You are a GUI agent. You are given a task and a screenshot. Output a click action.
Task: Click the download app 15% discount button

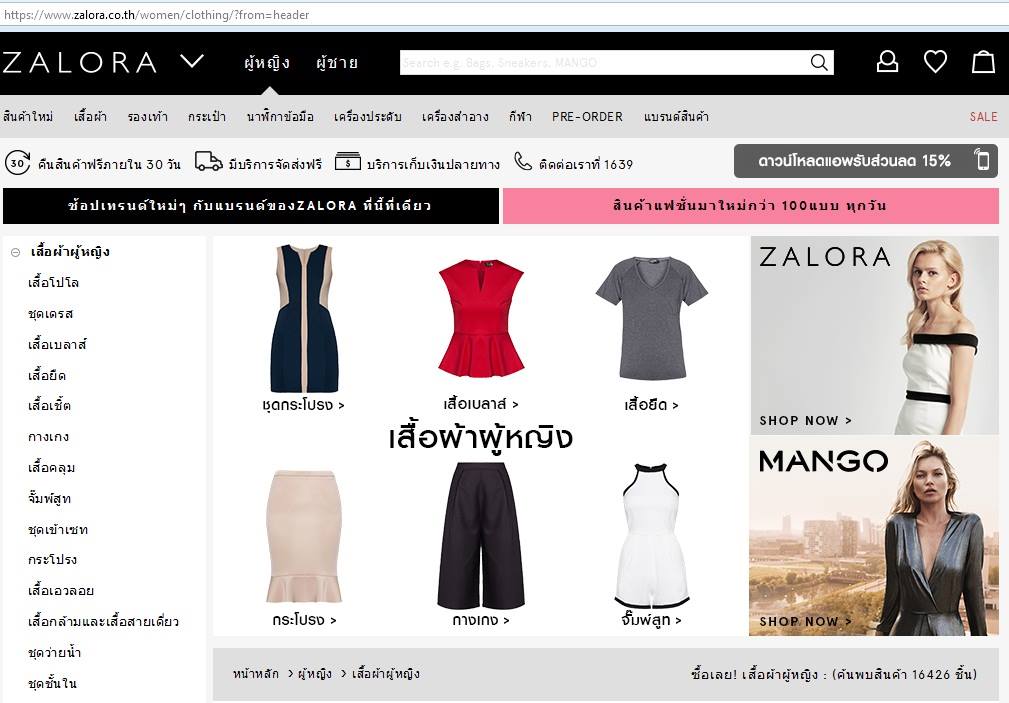[865, 161]
